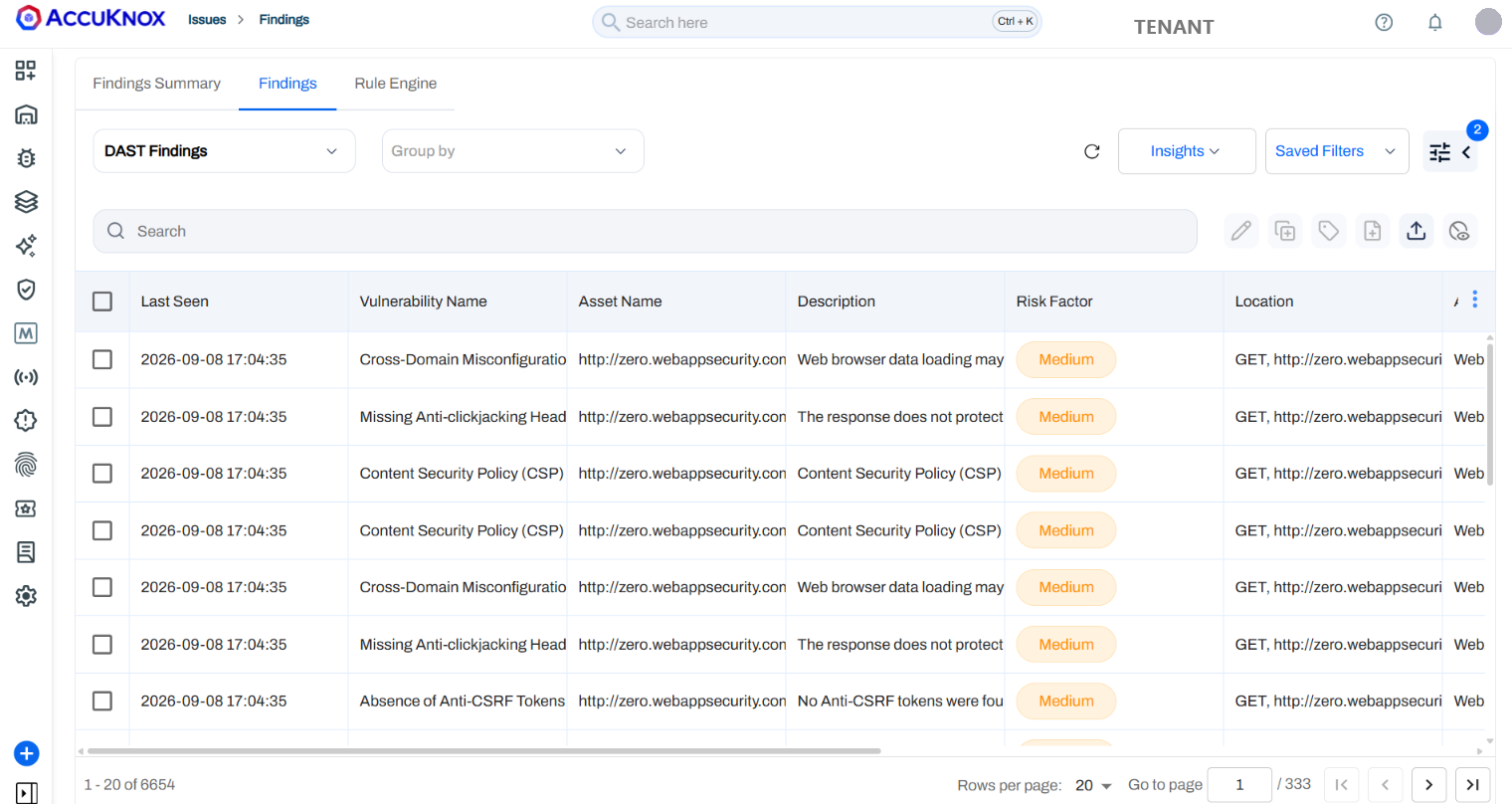The image size is (1512, 804).
Task: Open the alert badge icon in the sidebar
Action: tap(26, 421)
